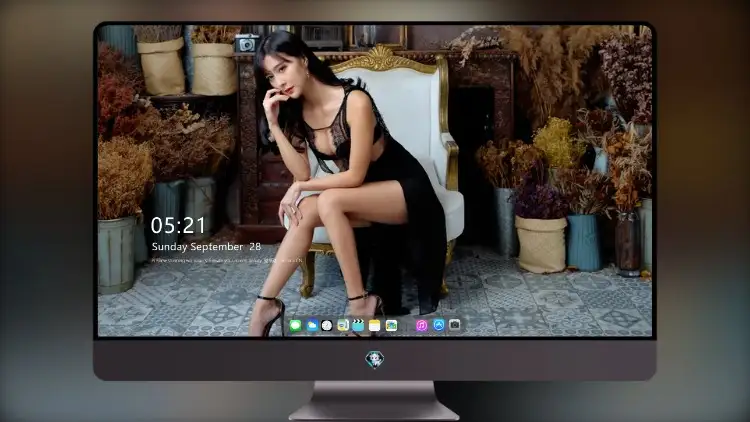Screen dimensions: 750x422
Task: Open the Notes app in the dock
Action: (375, 326)
